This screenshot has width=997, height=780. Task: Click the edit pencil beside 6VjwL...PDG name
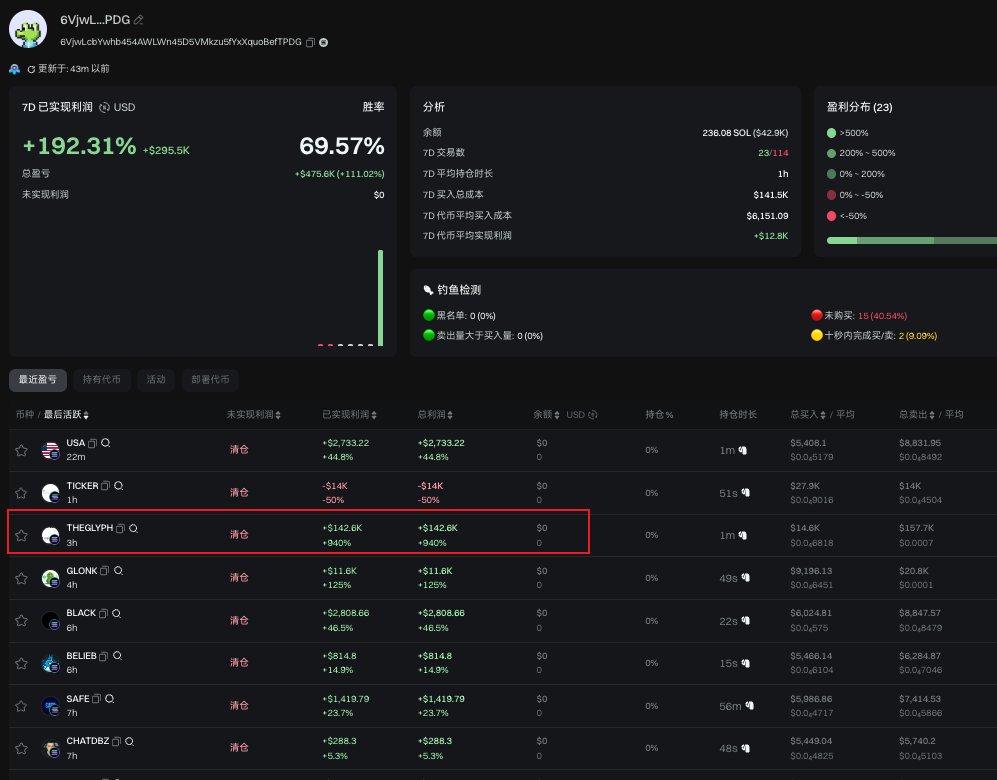139,20
